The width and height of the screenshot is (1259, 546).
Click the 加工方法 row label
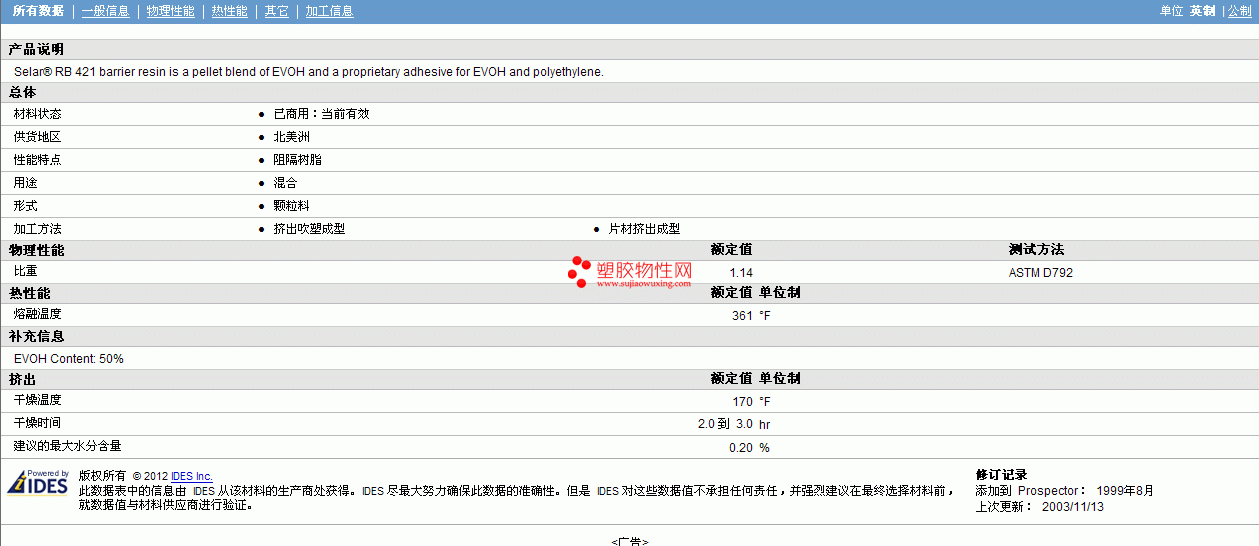point(37,229)
